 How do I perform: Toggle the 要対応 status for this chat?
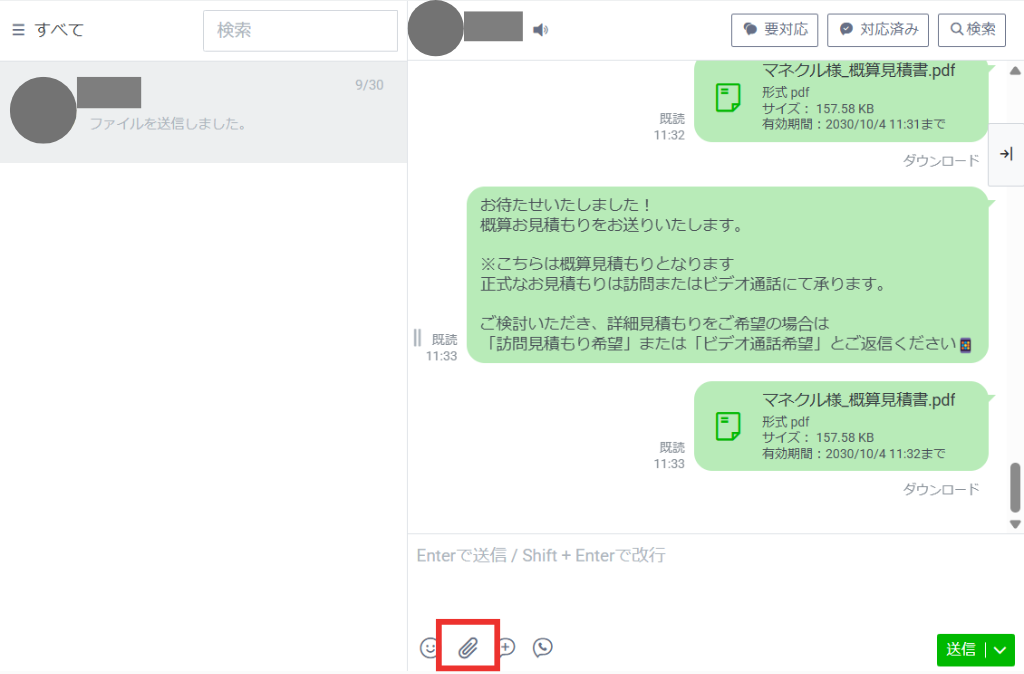pyautogui.click(x=775, y=29)
